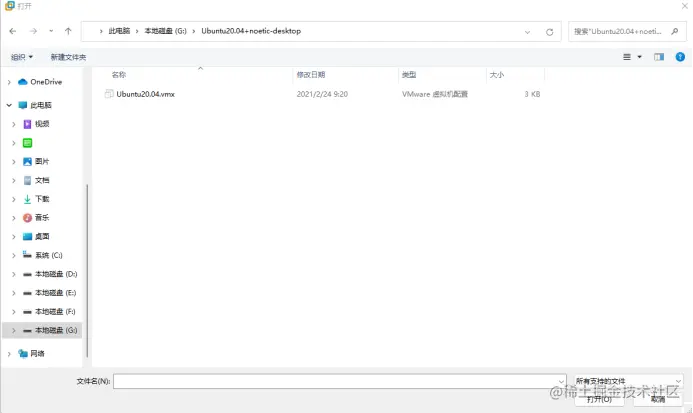Select 本地磁盘 (E:) drive
This screenshot has width=693, height=413.
click(56, 293)
